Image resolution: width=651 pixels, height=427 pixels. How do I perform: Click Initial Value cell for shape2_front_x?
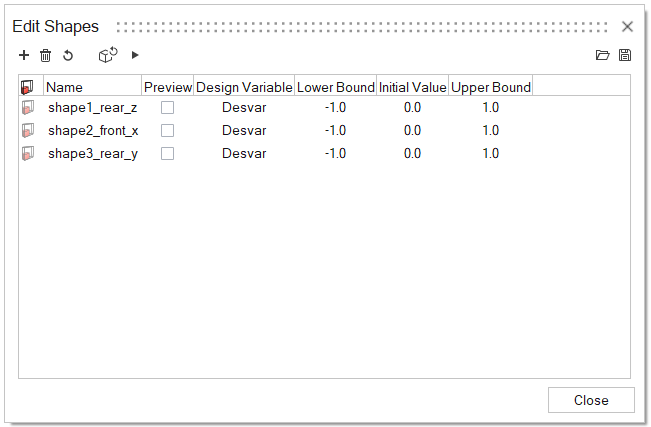(x=412, y=130)
